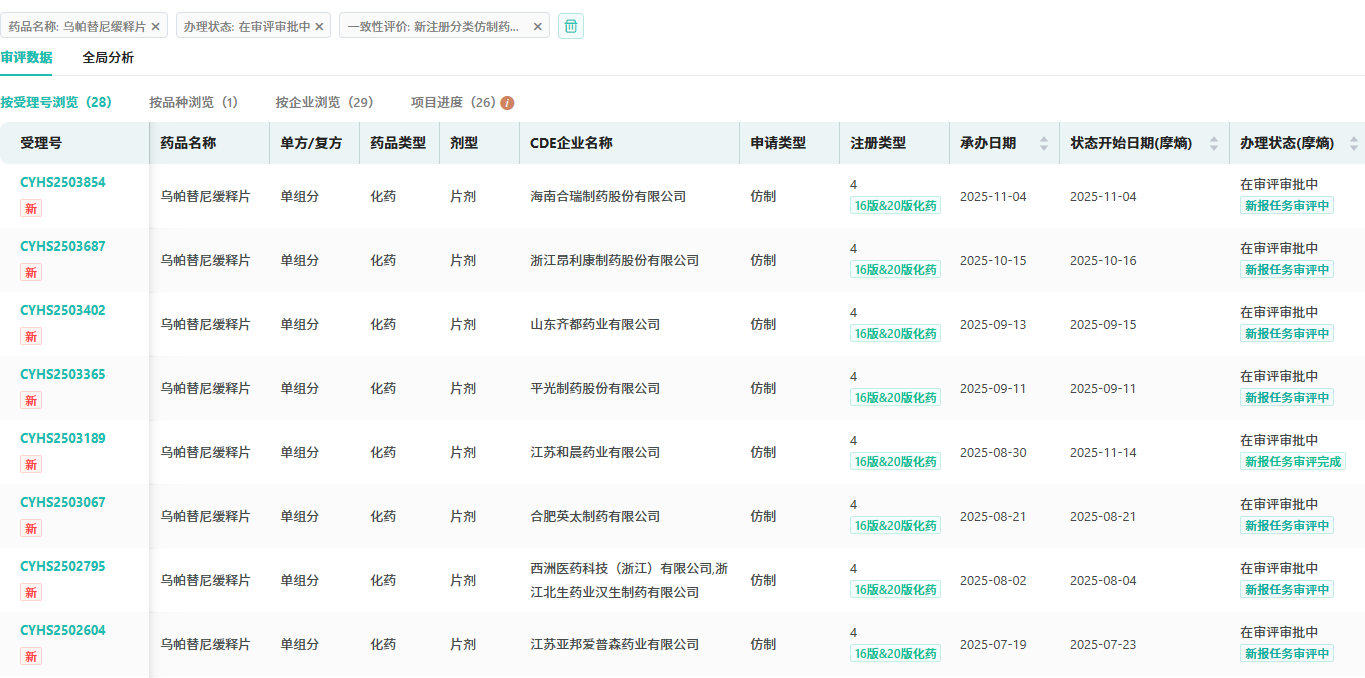Select the 审评数据 tab
This screenshot has height=678, width=1365.
point(27,58)
